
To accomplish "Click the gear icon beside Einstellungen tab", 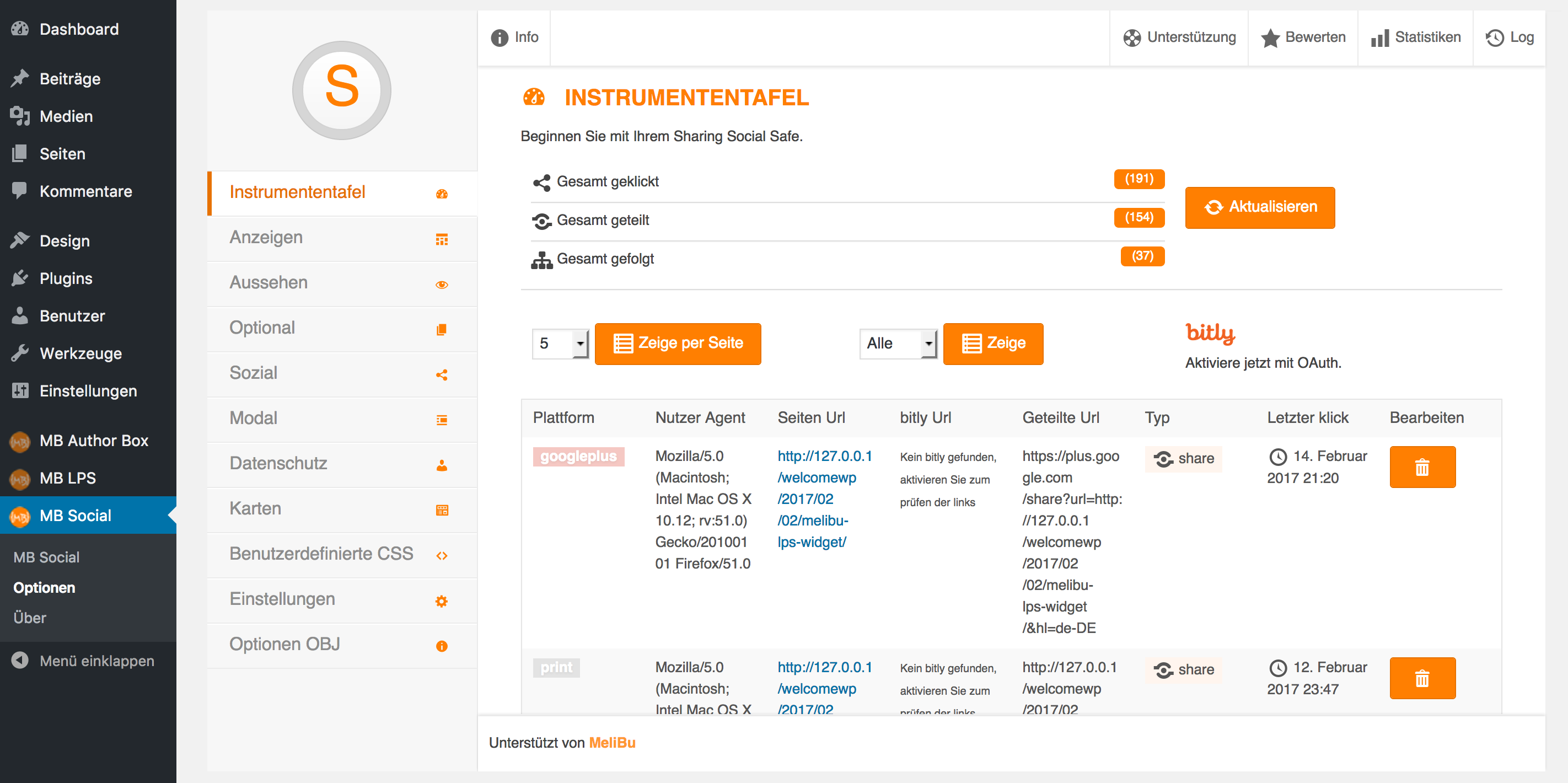I will coord(442,601).
